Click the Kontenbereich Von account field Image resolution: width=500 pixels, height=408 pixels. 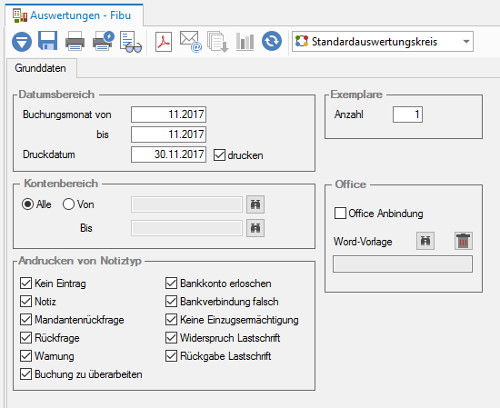pyautogui.click(x=187, y=204)
